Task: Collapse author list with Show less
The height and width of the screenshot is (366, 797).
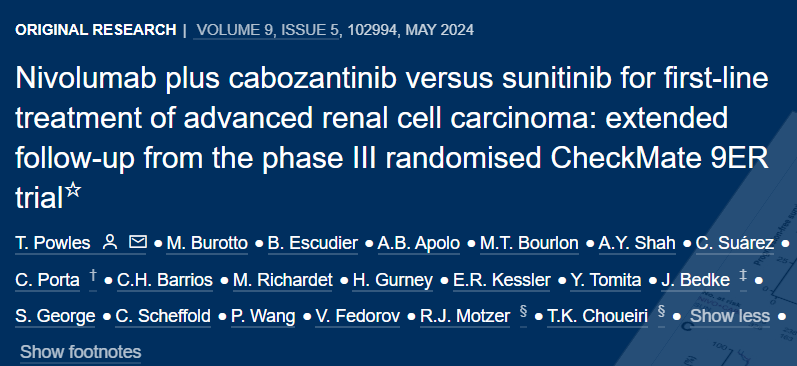Action: point(729,316)
